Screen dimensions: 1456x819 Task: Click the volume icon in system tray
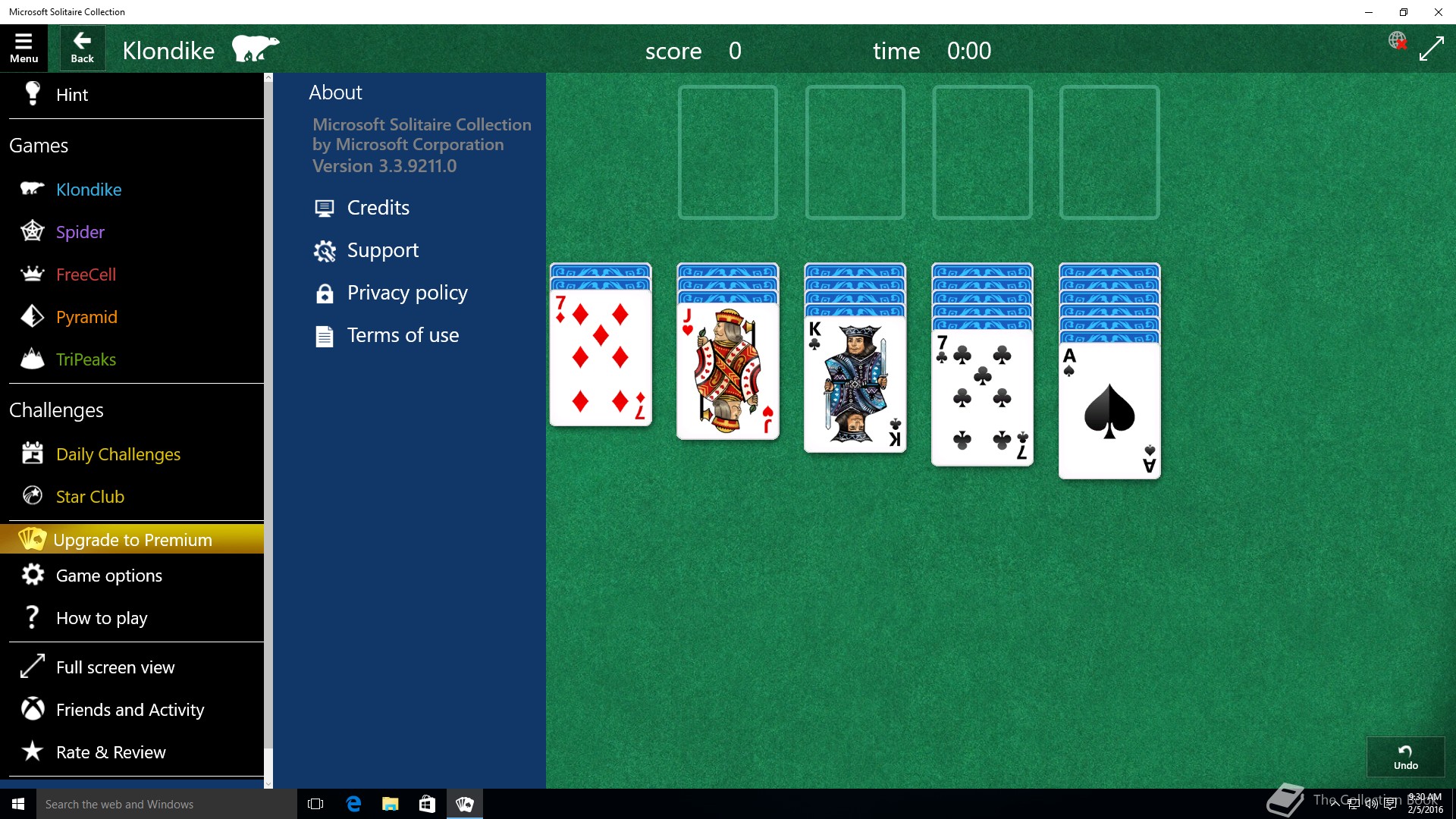click(1371, 804)
